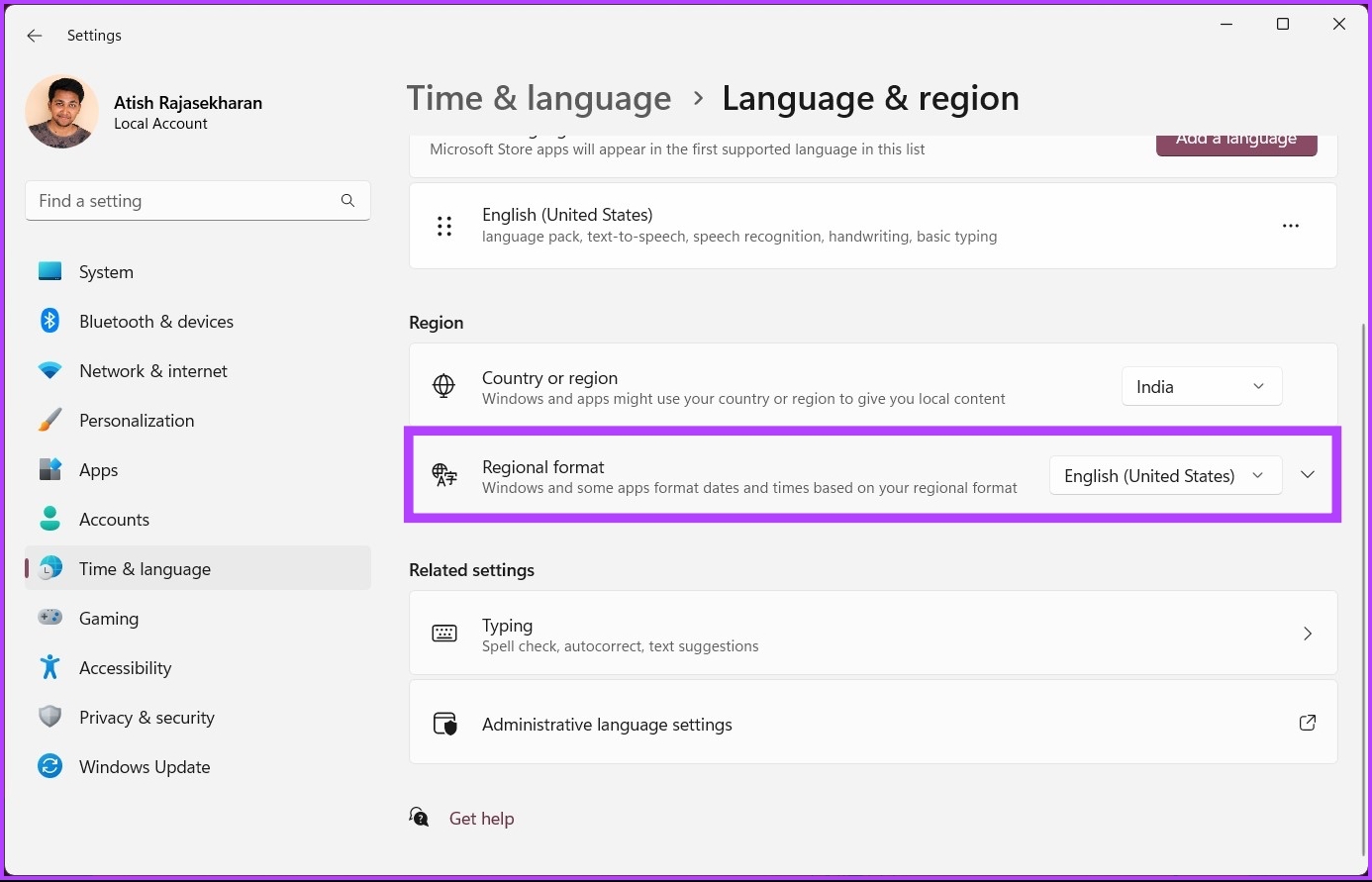Click the Add a language button
This screenshot has width=1372, height=882.
tap(1236, 139)
